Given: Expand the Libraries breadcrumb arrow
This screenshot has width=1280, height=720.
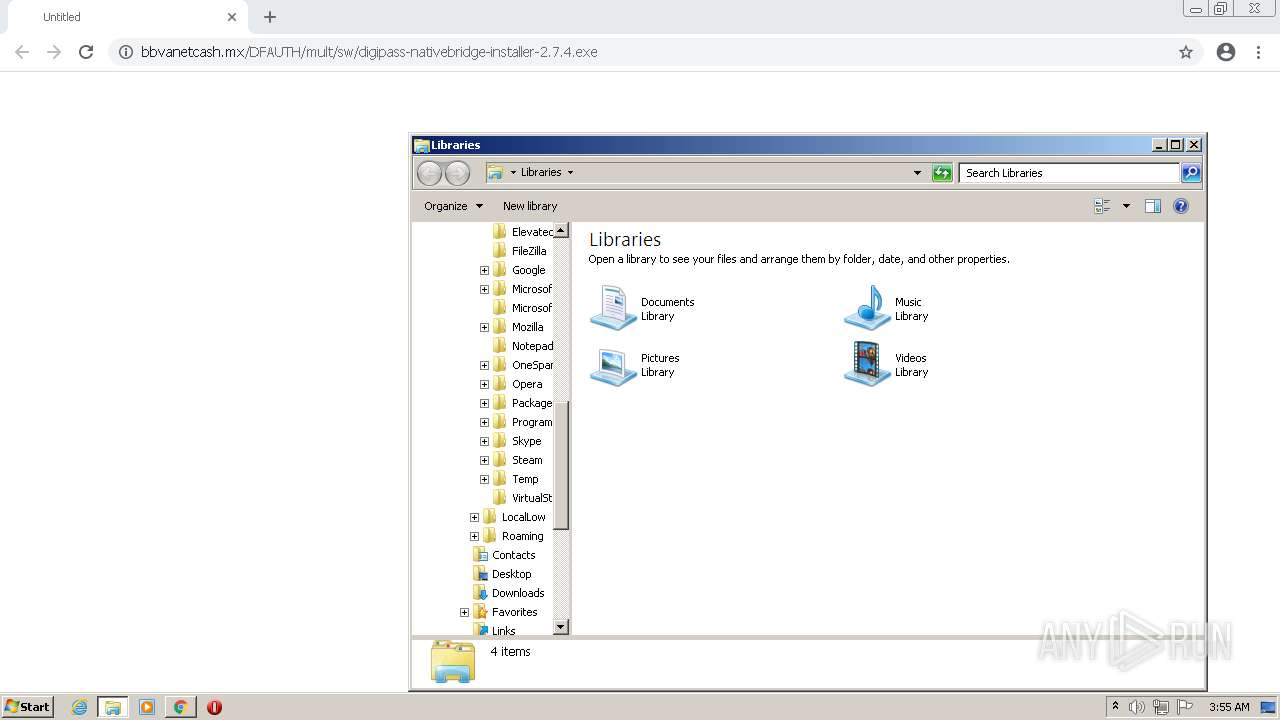Looking at the screenshot, I should (570, 173).
